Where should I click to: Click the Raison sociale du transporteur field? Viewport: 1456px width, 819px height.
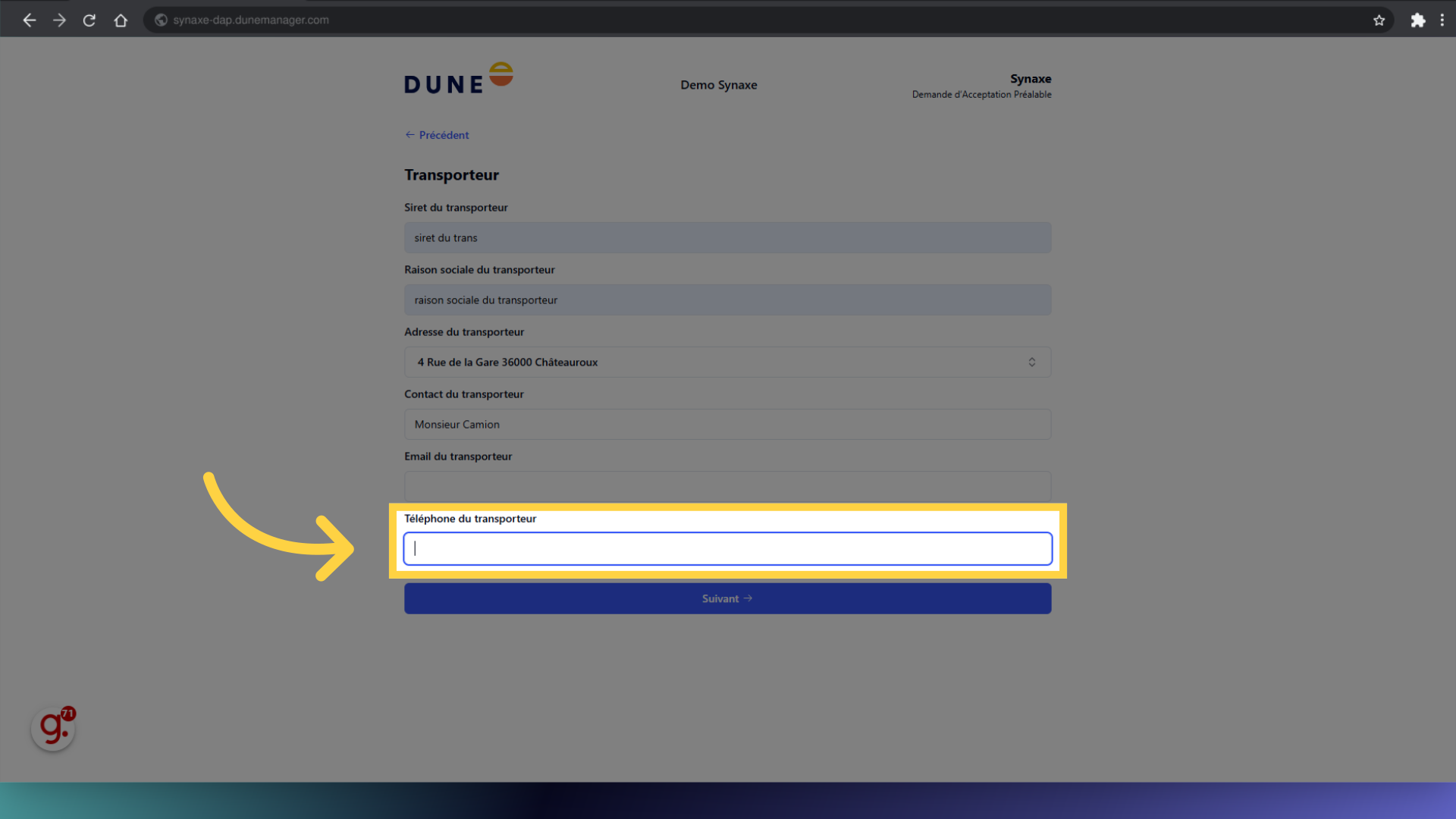pos(727,300)
